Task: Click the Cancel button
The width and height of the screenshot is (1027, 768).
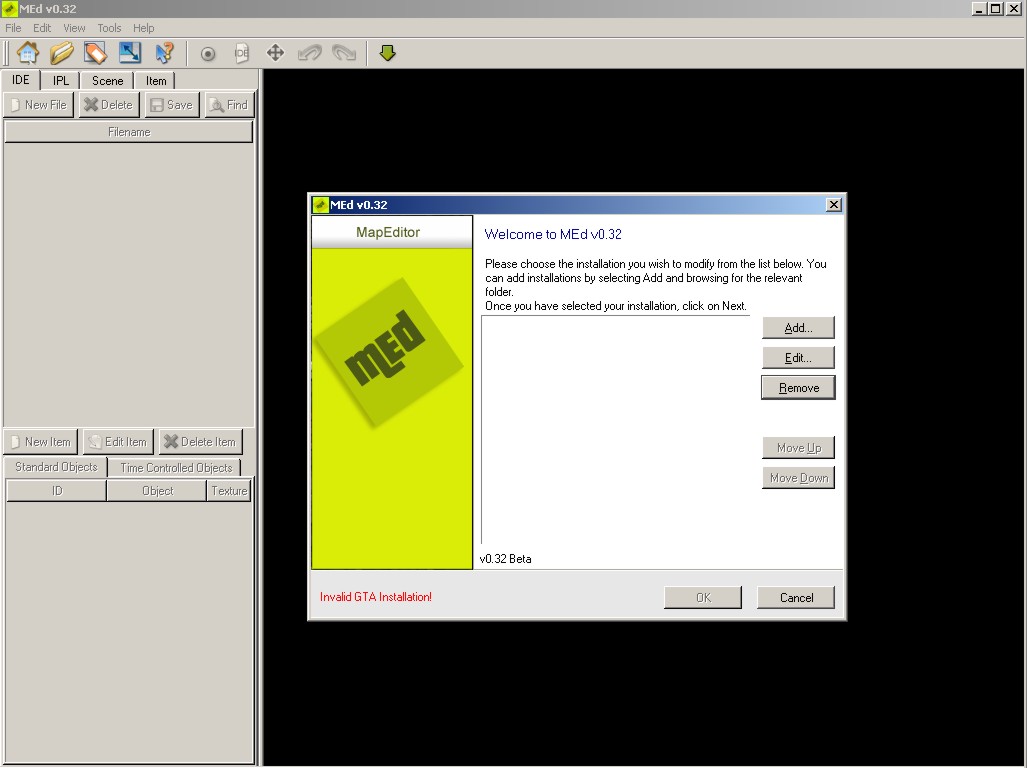Action: tap(796, 597)
